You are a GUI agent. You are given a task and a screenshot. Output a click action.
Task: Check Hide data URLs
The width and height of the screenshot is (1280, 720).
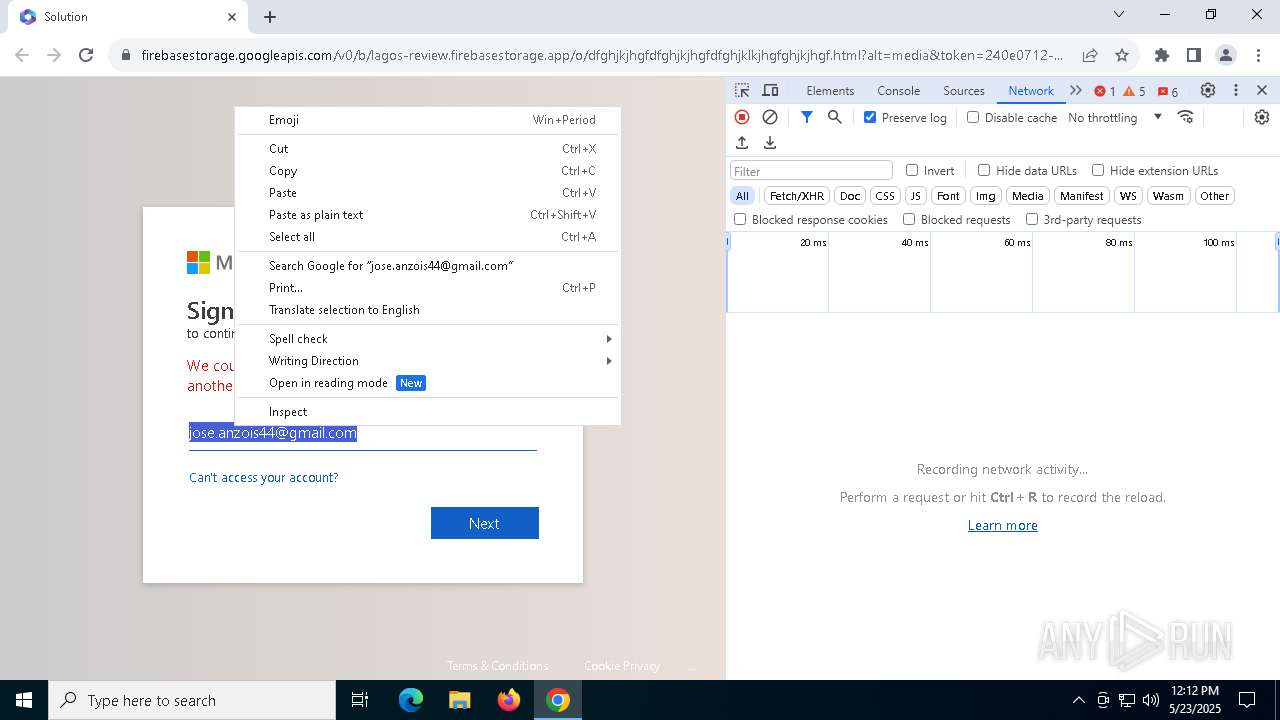click(x=984, y=170)
